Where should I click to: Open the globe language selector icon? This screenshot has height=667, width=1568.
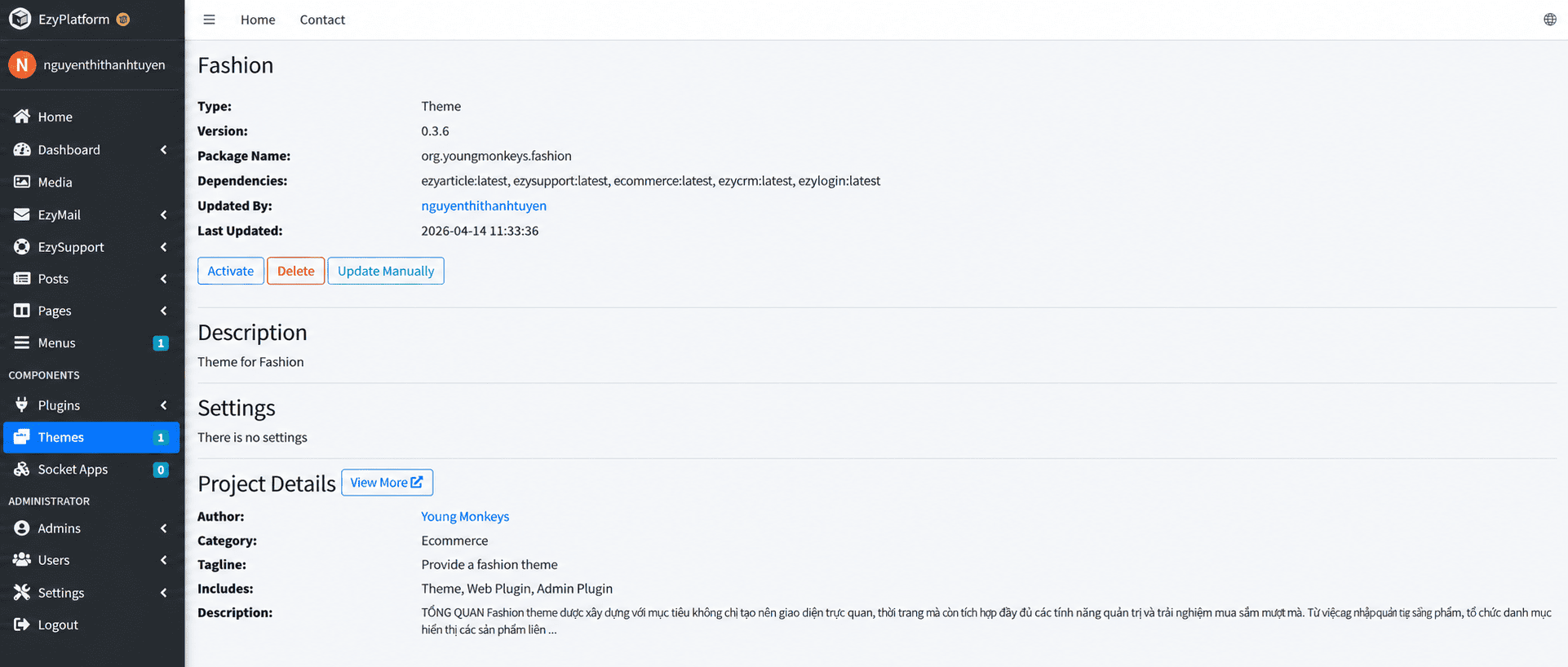click(1550, 20)
